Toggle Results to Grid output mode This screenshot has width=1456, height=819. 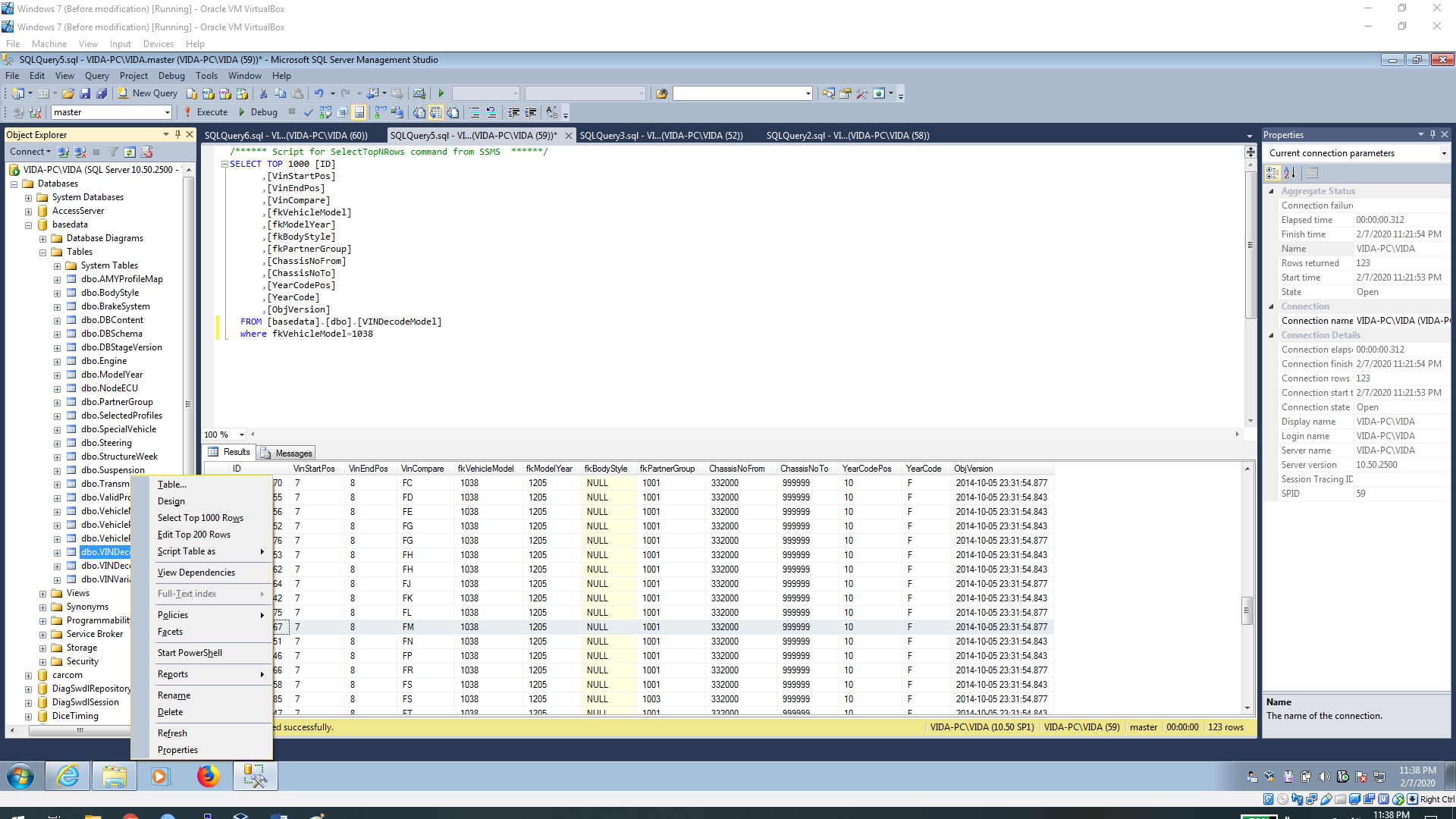click(x=436, y=112)
